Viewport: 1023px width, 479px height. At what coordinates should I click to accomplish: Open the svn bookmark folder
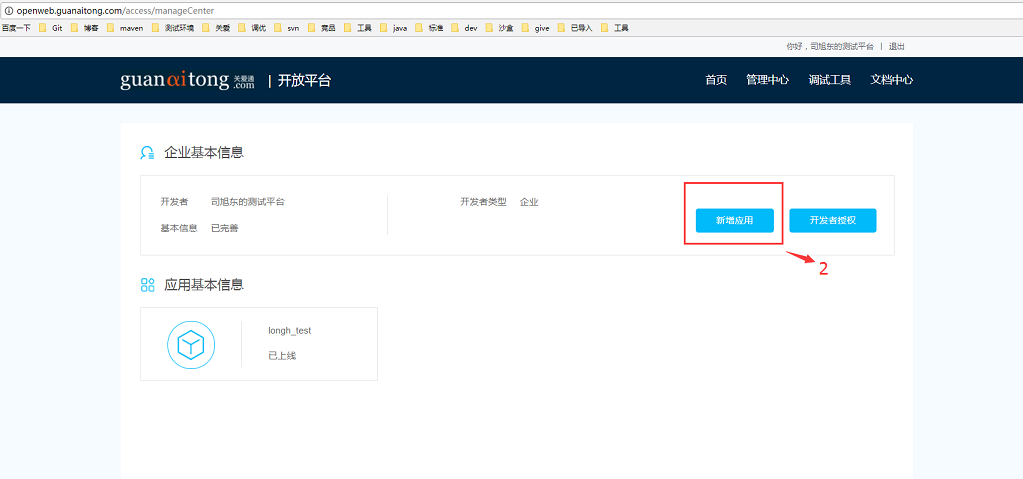(286, 28)
